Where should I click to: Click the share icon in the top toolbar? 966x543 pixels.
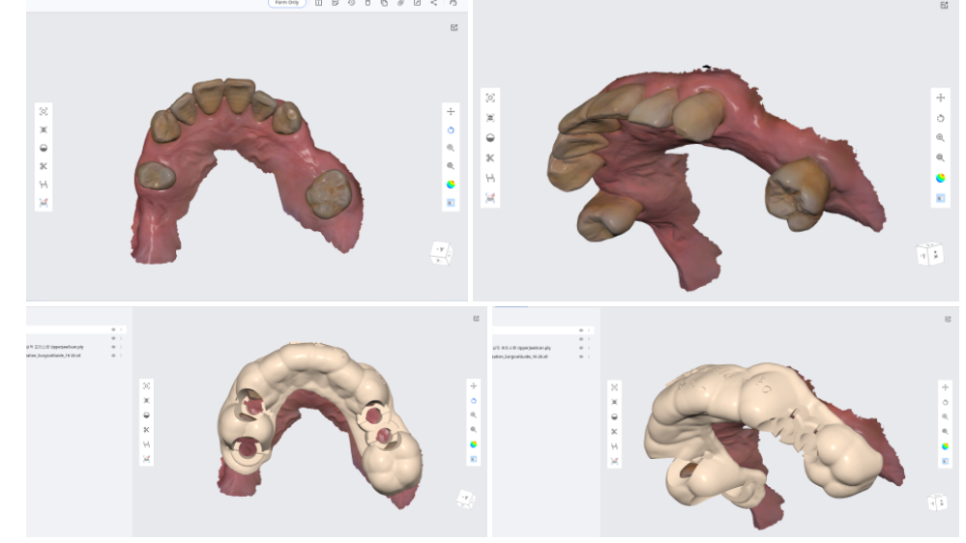433,3
